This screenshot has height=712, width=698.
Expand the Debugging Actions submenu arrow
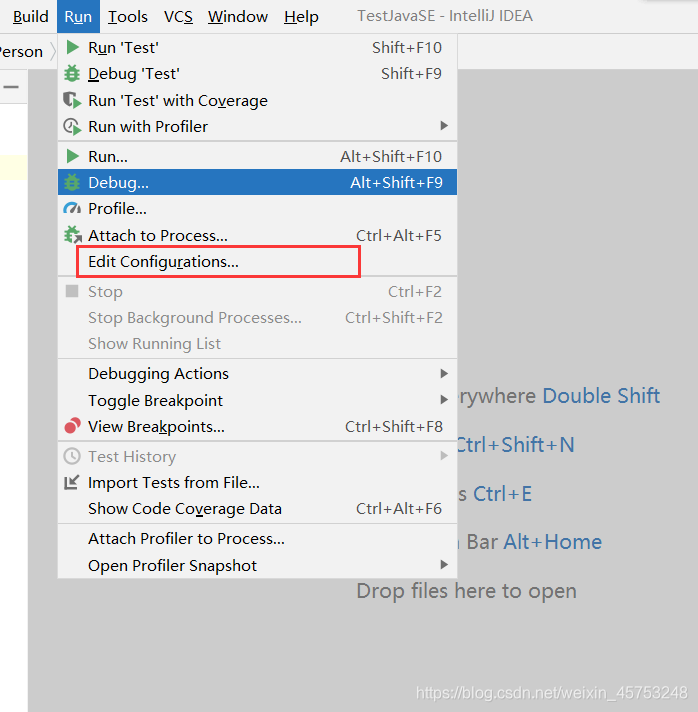(444, 373)
